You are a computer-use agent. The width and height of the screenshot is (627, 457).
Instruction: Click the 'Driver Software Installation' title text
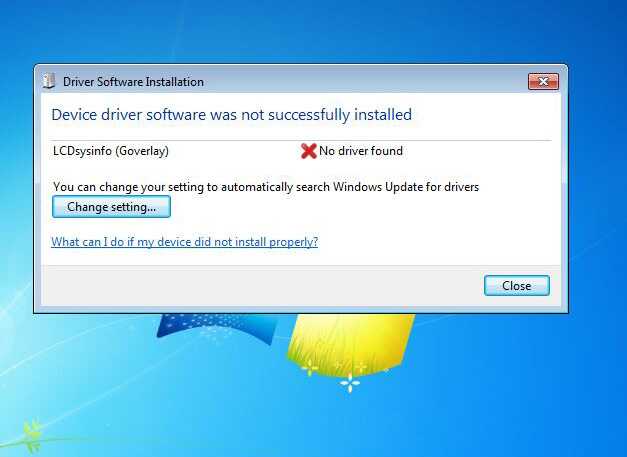(x=133, y=82)
